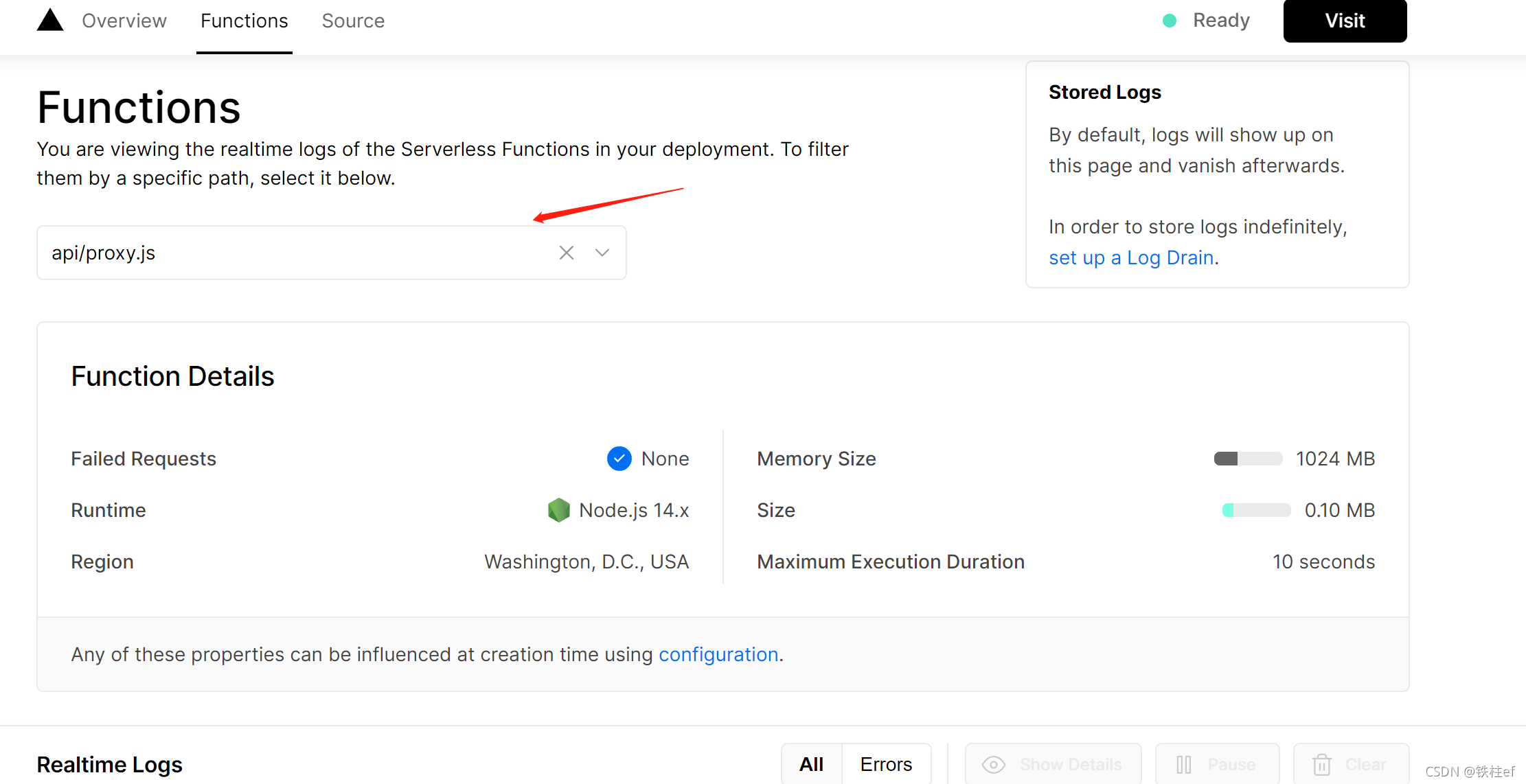Follow the configuration link

[x=718, y=654]
